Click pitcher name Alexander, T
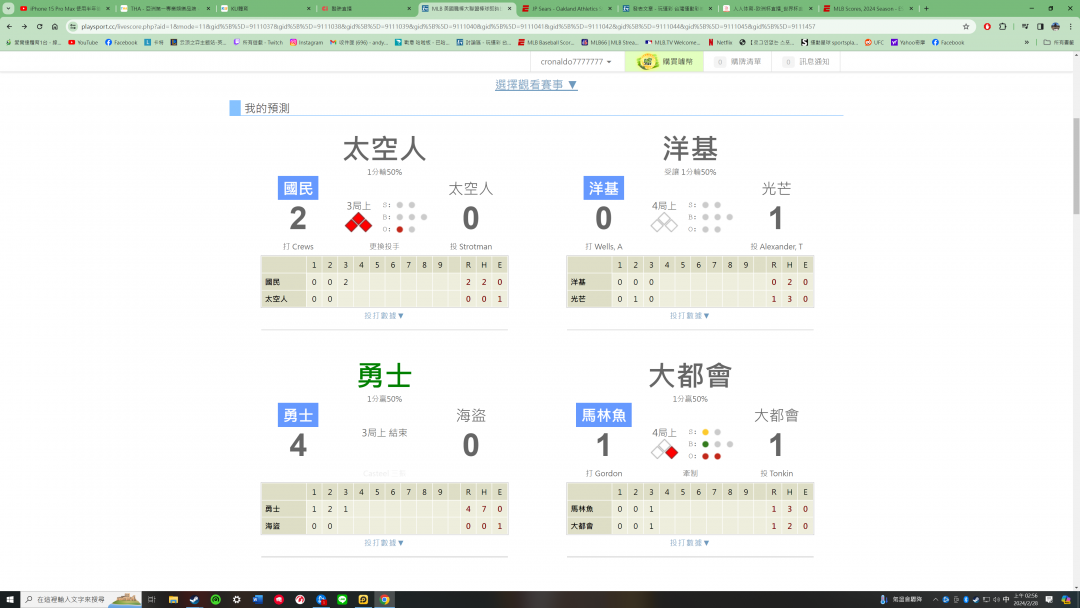 point(781,247)
